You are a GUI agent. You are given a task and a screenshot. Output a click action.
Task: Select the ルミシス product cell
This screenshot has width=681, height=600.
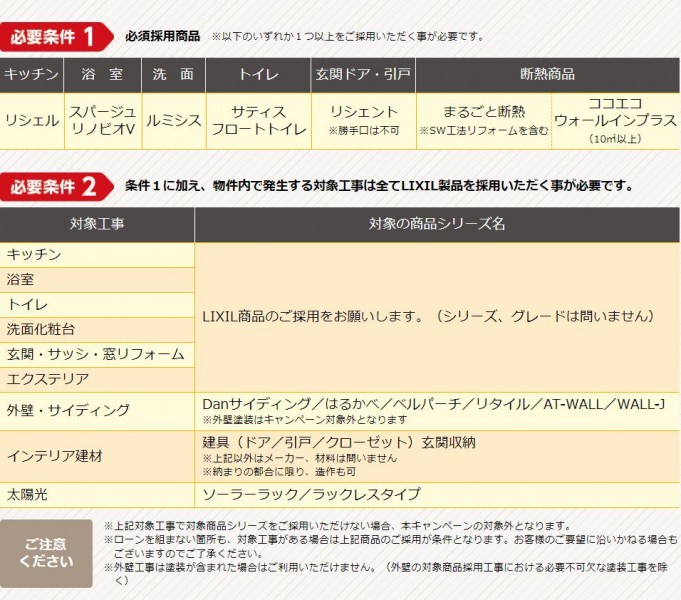(x=173, y=121)
